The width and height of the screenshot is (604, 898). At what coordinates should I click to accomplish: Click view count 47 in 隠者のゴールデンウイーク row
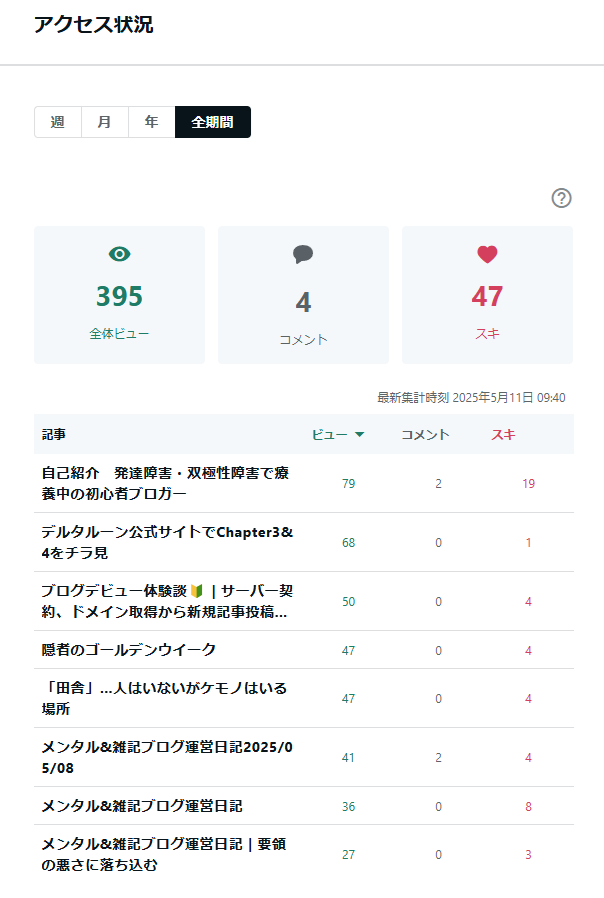[349, 651]
